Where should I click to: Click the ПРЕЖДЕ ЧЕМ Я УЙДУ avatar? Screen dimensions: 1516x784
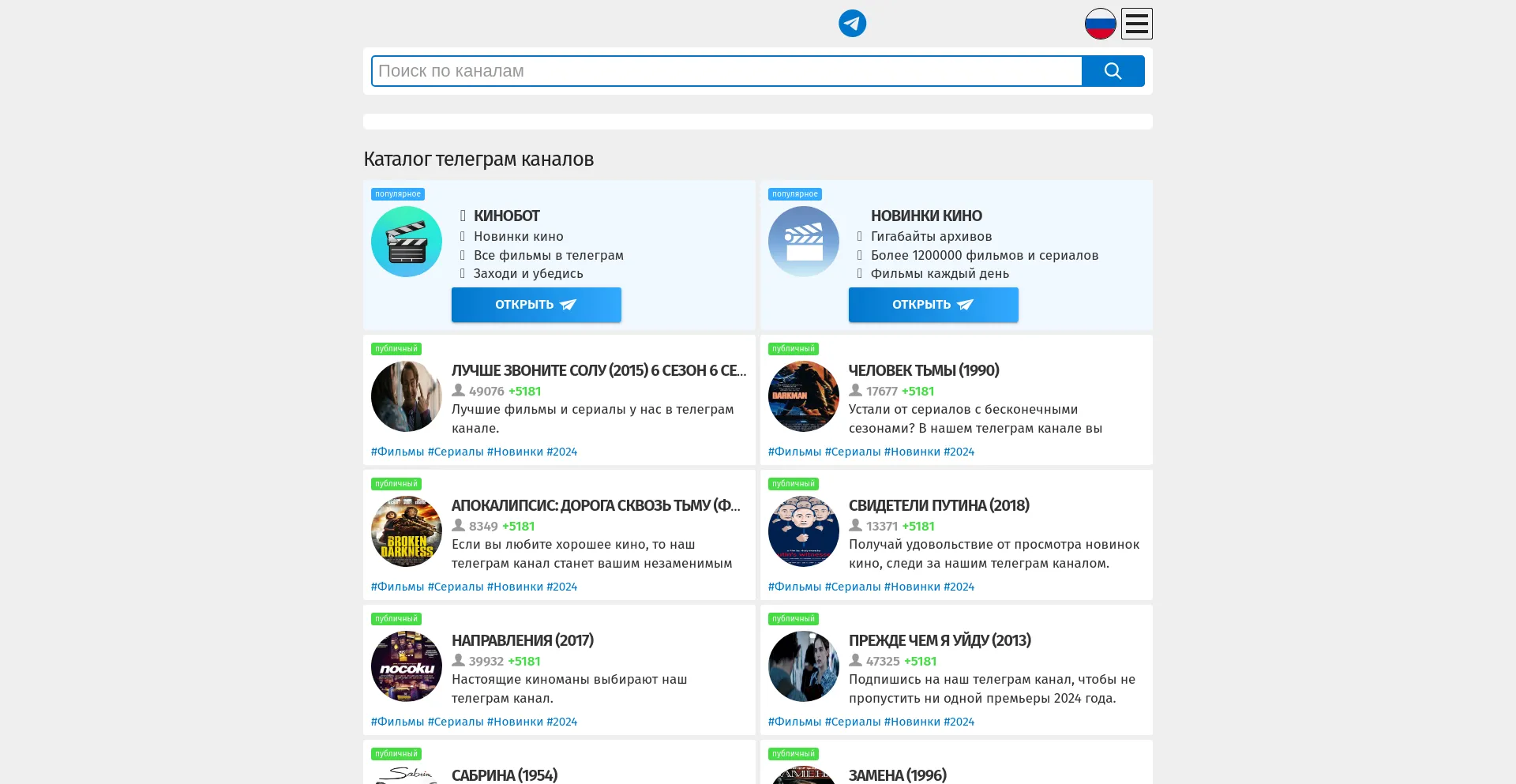(x=804, y=666)
